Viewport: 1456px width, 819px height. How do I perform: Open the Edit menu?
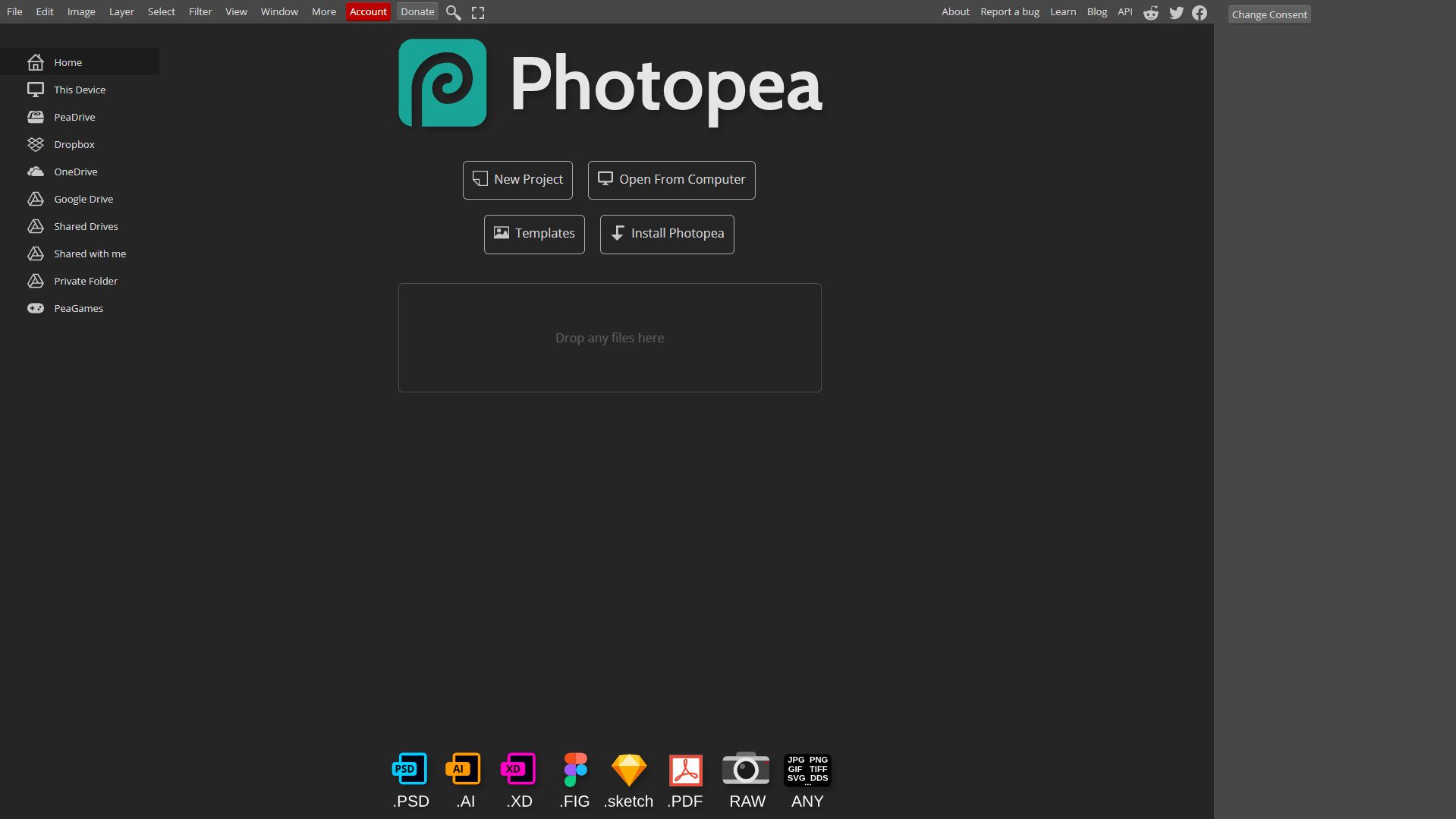45,11
